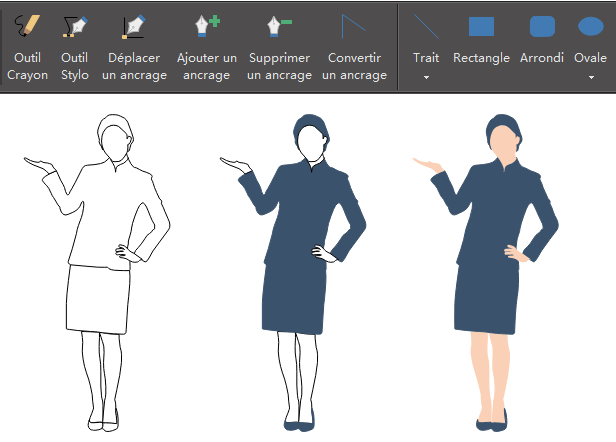Select the Trait line shape
The height and width of the screenshot is (442, 616).
[426, 28]
